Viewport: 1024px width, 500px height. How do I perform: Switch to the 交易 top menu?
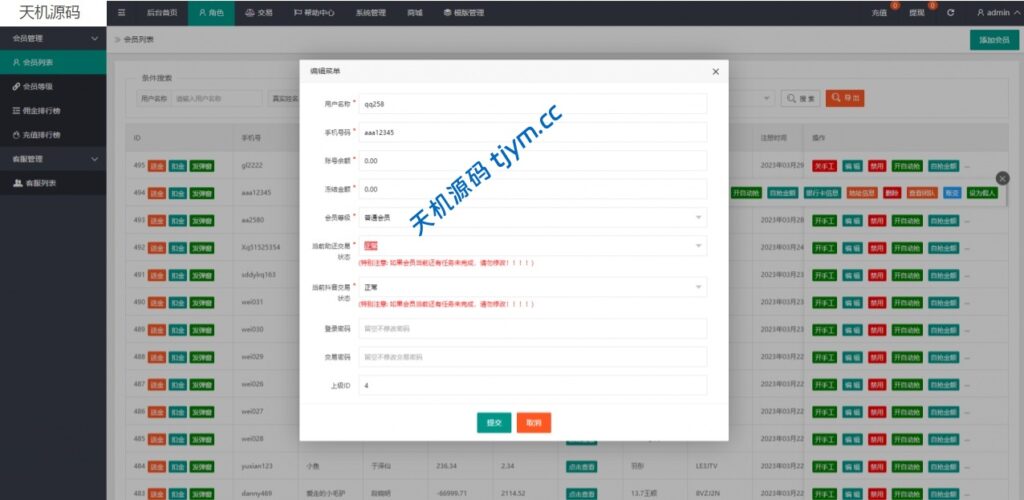pos(259,13)
